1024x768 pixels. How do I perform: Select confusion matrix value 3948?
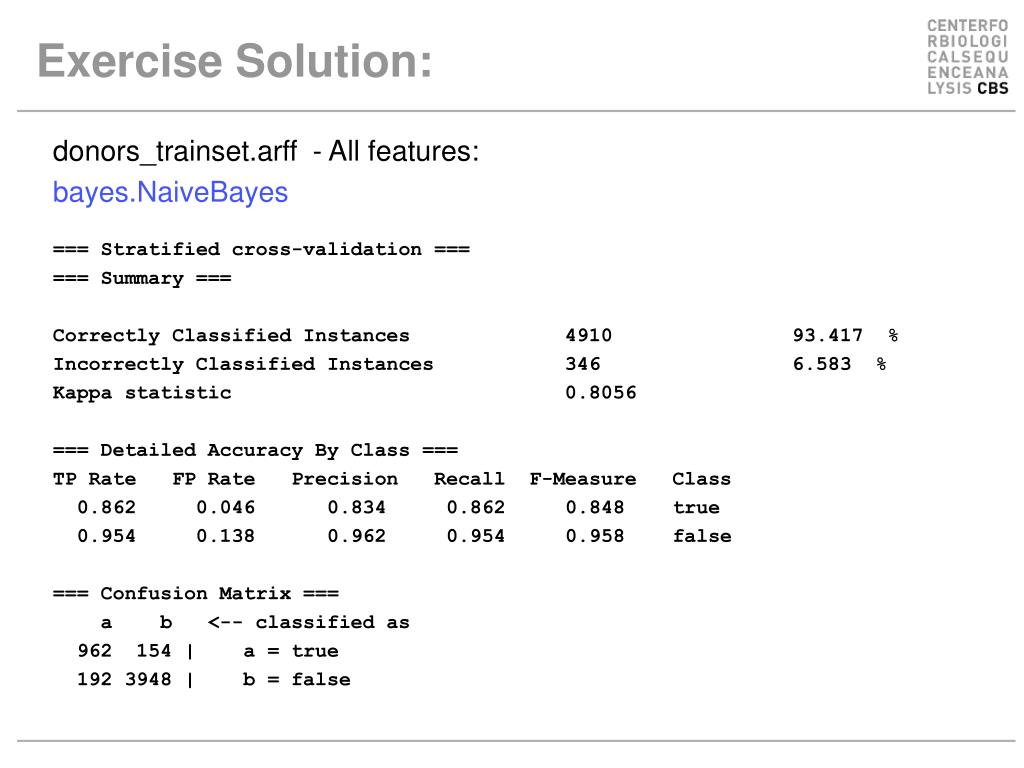pos(148,680)
